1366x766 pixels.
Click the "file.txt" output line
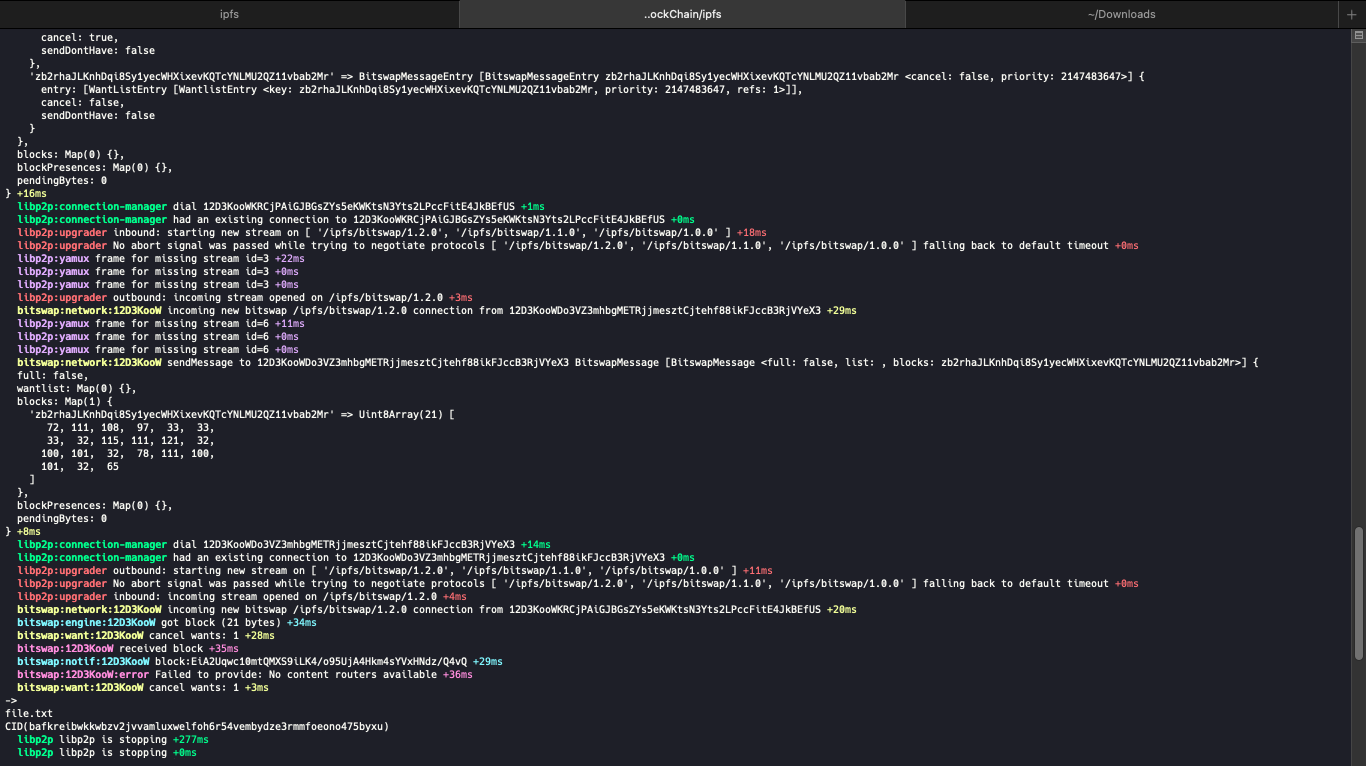pos(29,713)
